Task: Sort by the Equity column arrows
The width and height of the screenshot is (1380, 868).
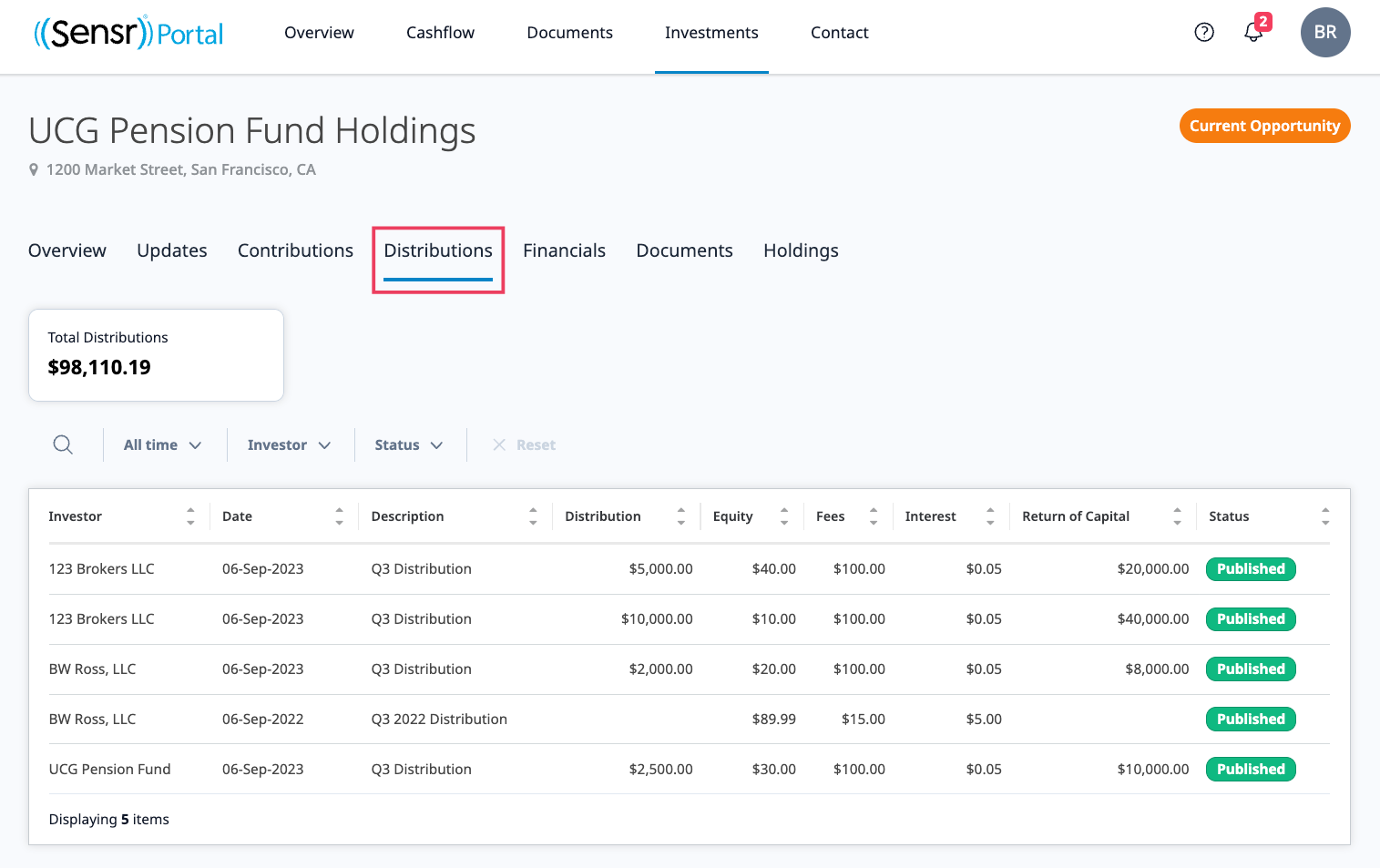Action: pyautogui.click(x=784, y=516)
